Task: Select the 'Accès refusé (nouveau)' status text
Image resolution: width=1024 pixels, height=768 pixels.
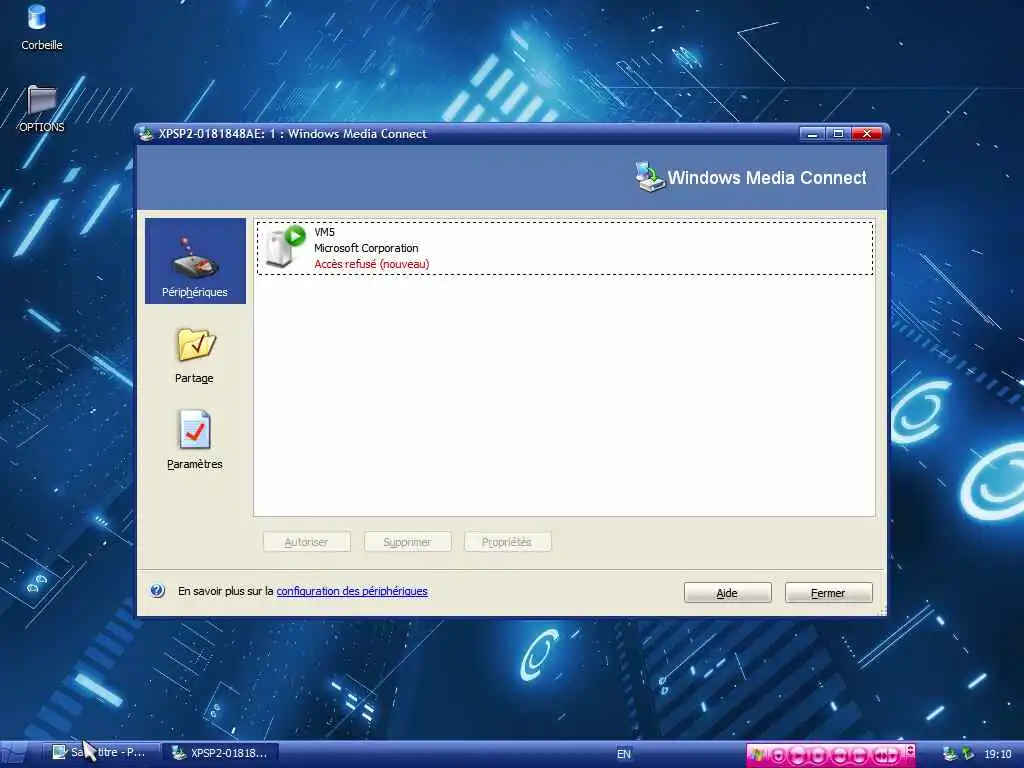Action: click(372, 264)
